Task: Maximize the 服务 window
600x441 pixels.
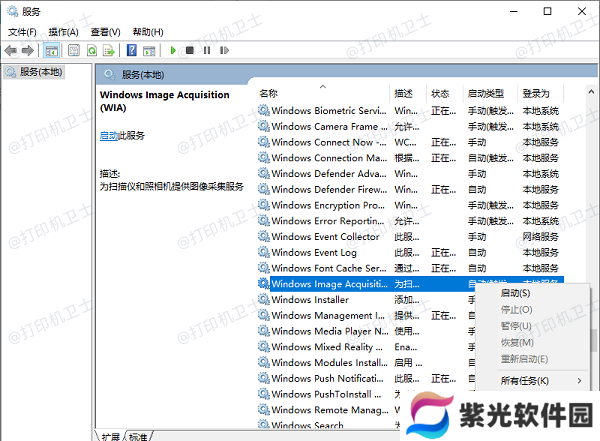Action: [x=548, y=11]
